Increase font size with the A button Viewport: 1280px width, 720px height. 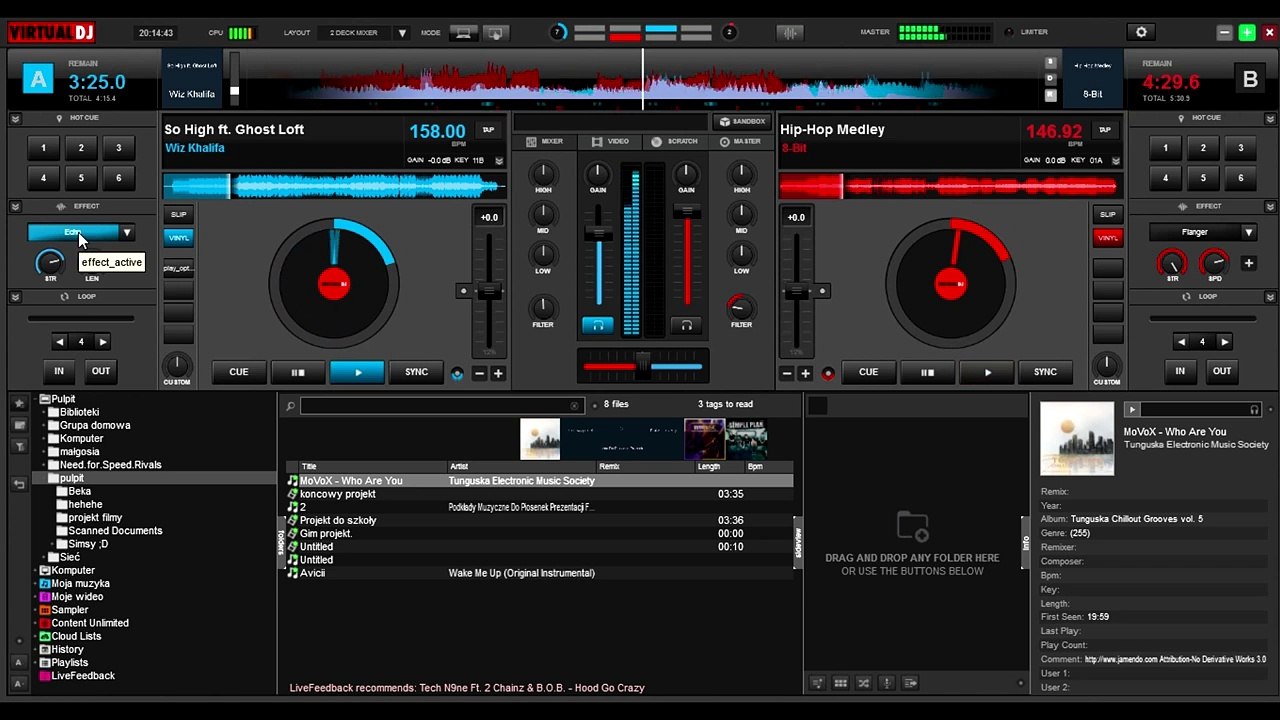click(x=18, y=662)
